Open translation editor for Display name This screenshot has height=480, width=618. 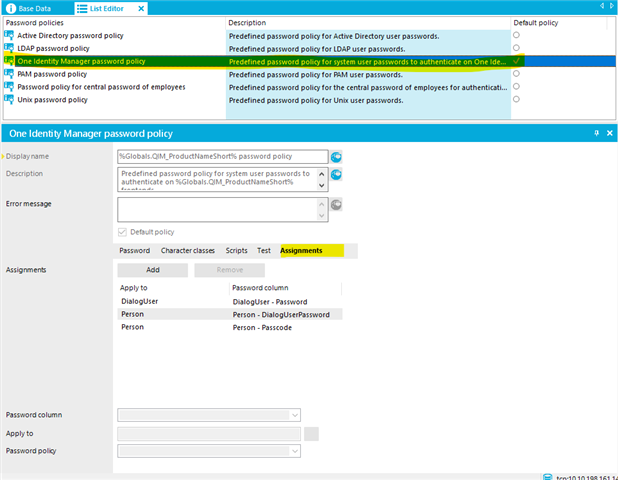(336, 157)
